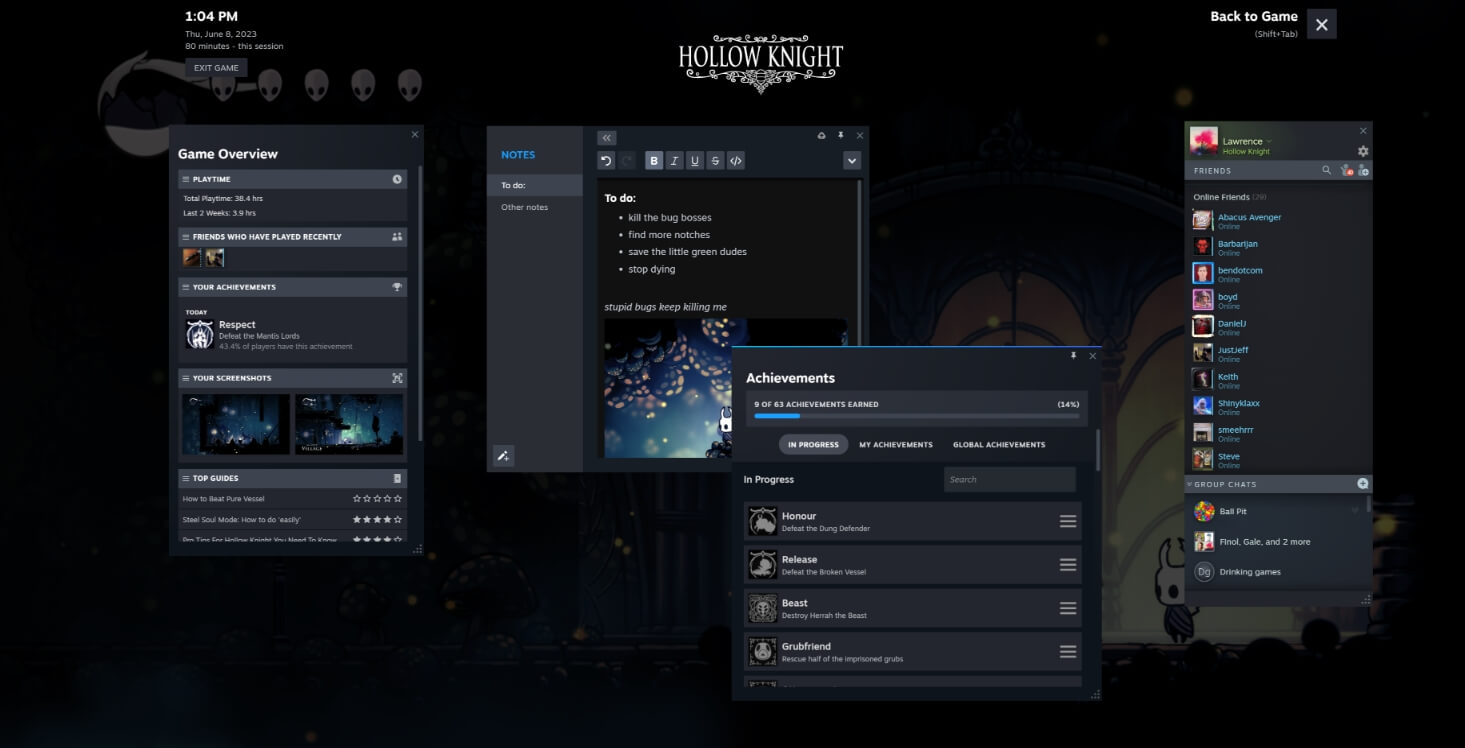This screenshot has height=748, width=1465.
Task: Pin the Achievements window
Action: point(1075,355)
